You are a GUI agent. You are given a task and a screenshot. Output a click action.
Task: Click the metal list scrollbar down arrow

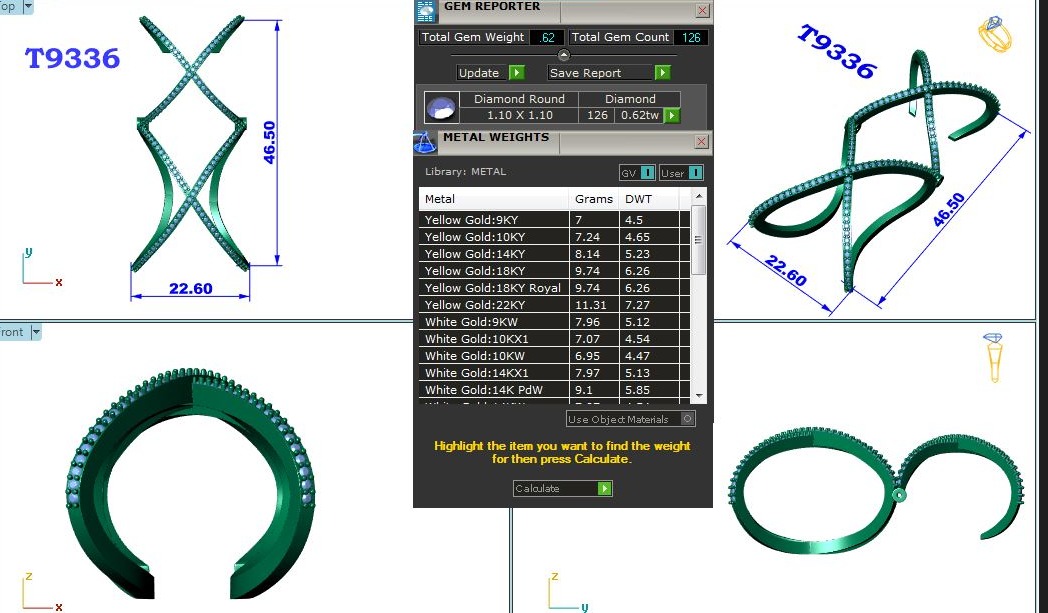coord(699,396)
